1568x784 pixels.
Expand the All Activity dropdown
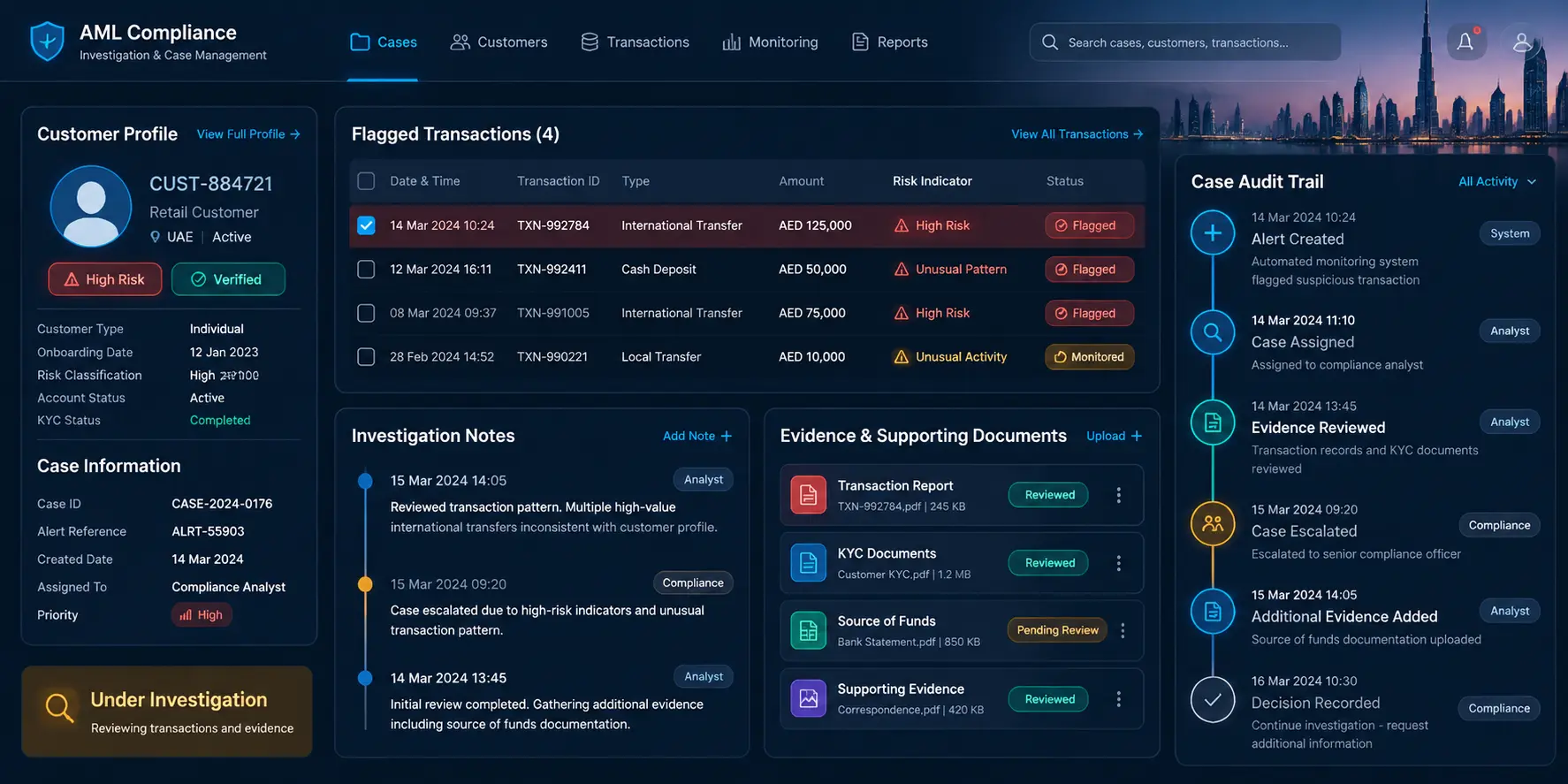click(x=1497, y=181)
